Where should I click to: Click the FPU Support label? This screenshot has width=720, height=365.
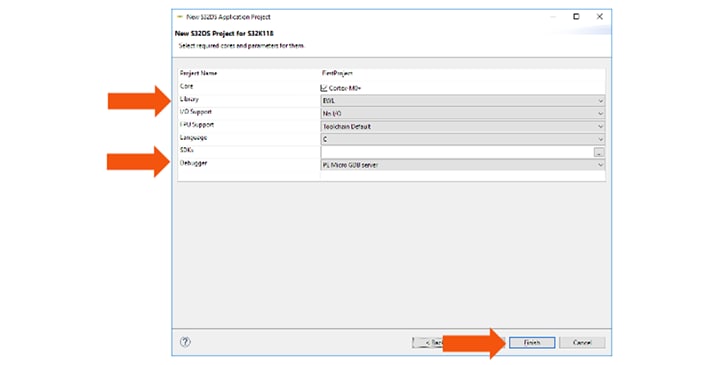(197, 125)
